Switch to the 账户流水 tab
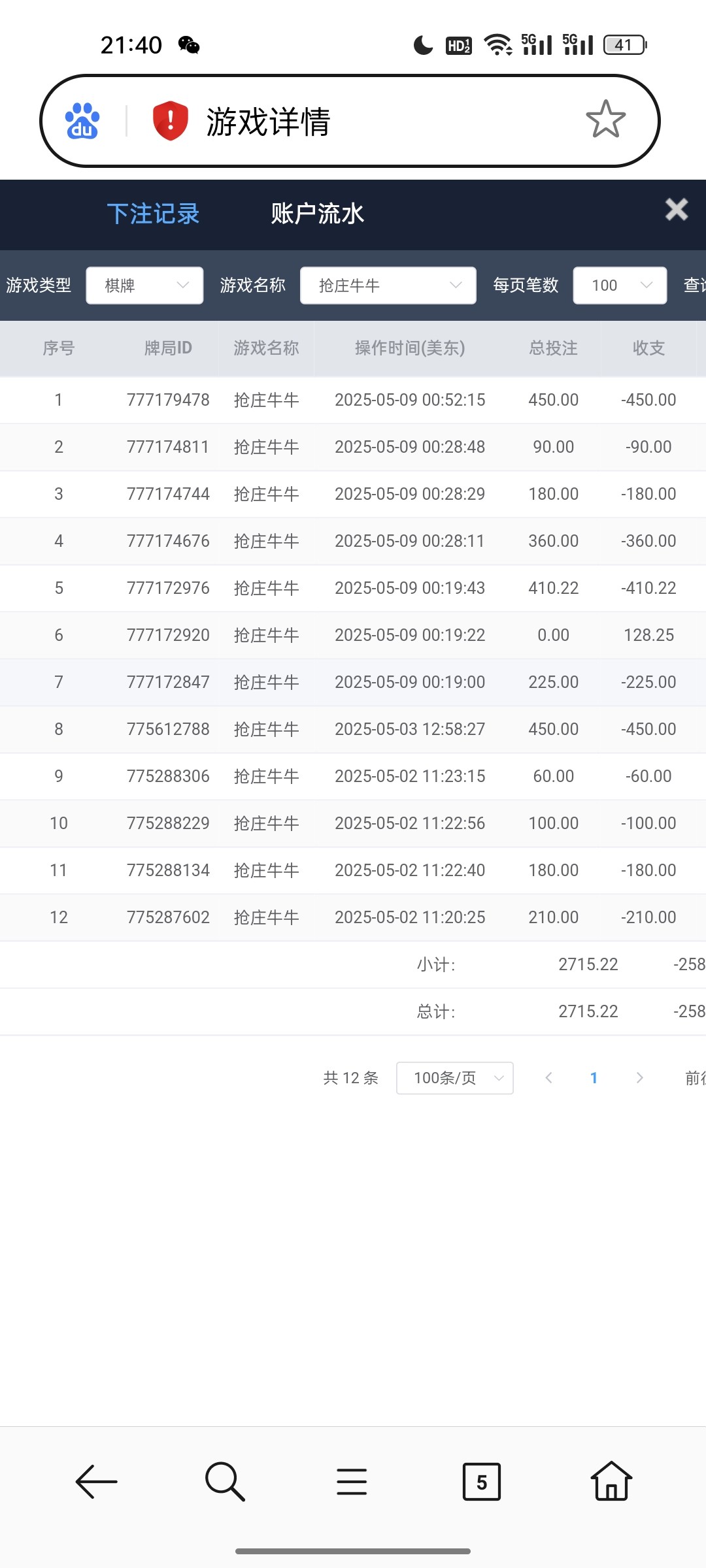 (x=317, y=214)
